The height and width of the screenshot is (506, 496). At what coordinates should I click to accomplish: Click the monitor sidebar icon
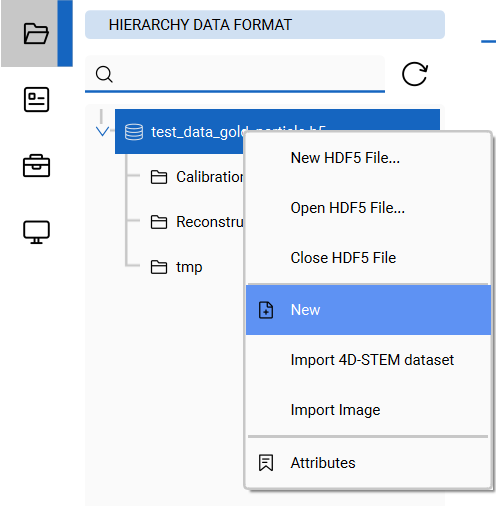36,232
